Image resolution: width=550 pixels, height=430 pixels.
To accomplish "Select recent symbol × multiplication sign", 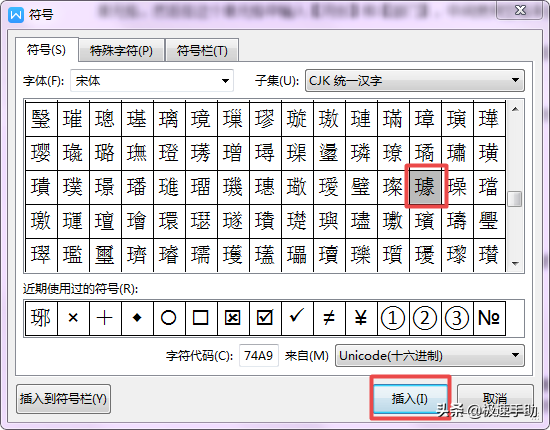I will click(x=73, y=318).
